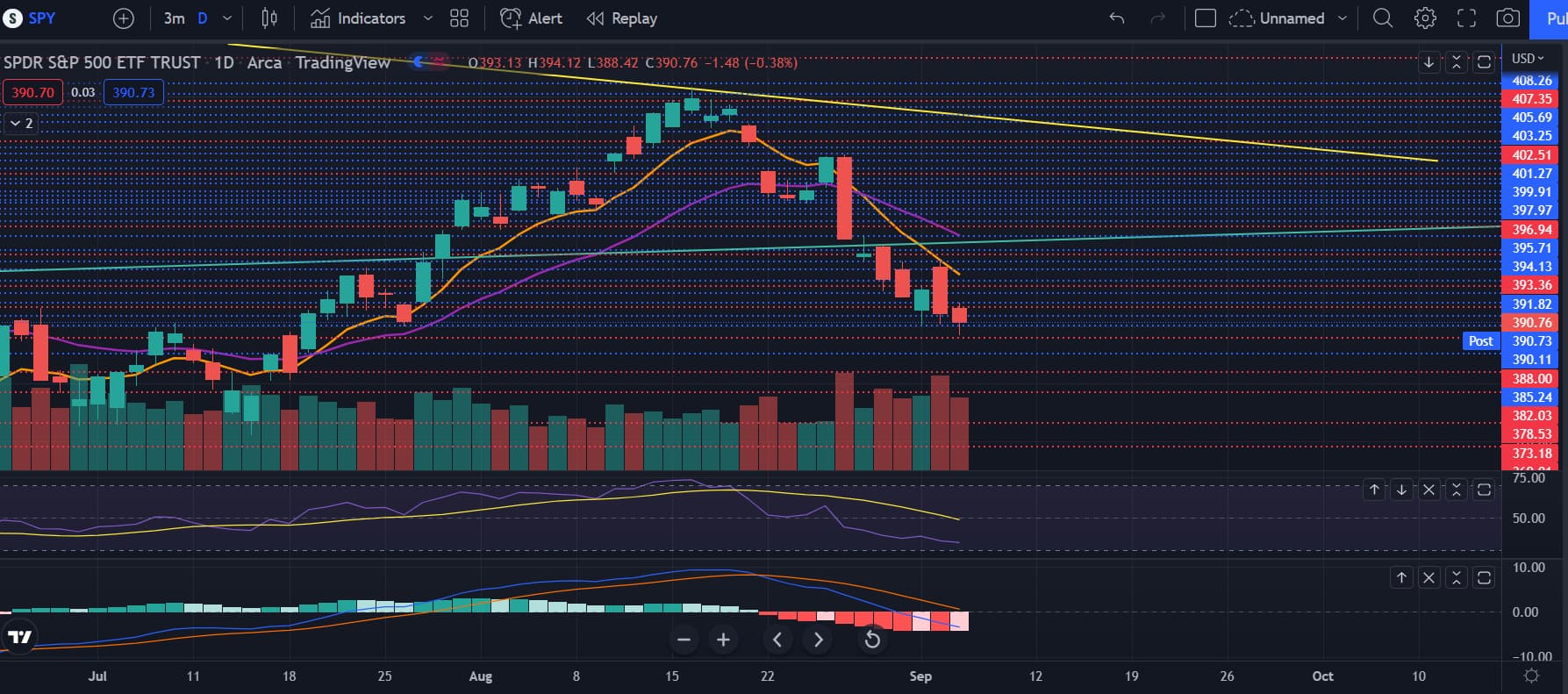Click the red 402.51 price level label
This screenshot has height=694, width=1568.
pos(1532,154)
